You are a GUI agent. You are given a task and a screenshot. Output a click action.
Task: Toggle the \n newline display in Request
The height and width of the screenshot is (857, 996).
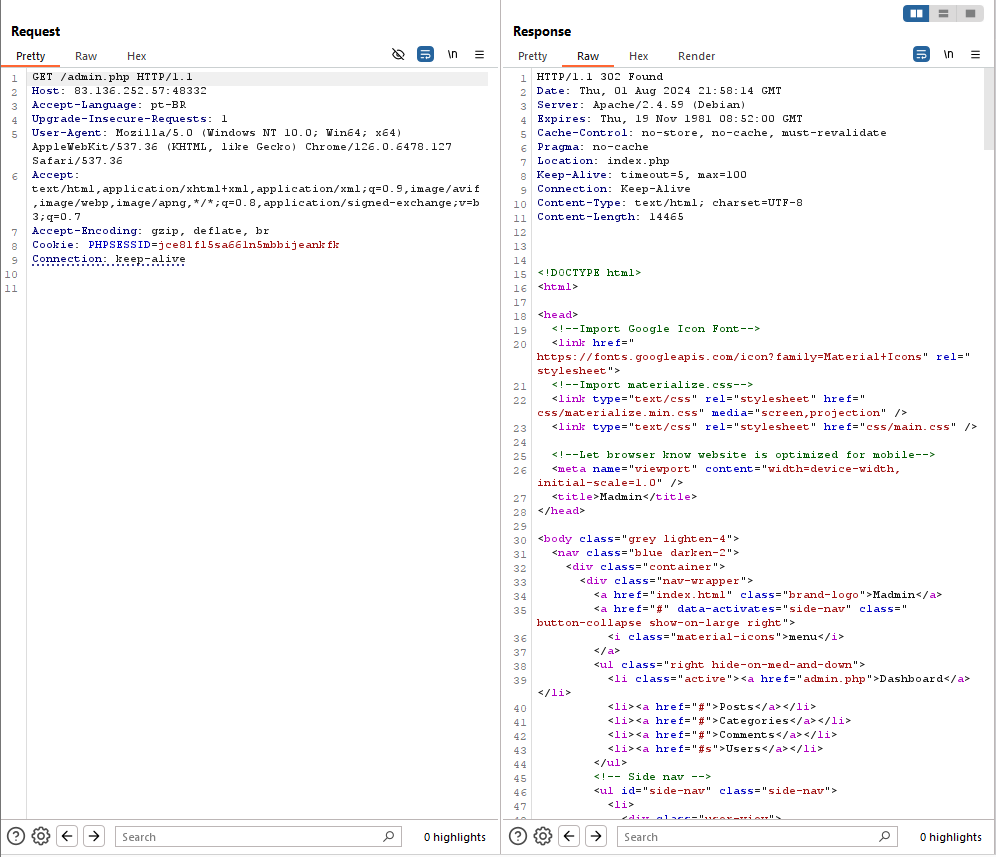coord(452,55)
